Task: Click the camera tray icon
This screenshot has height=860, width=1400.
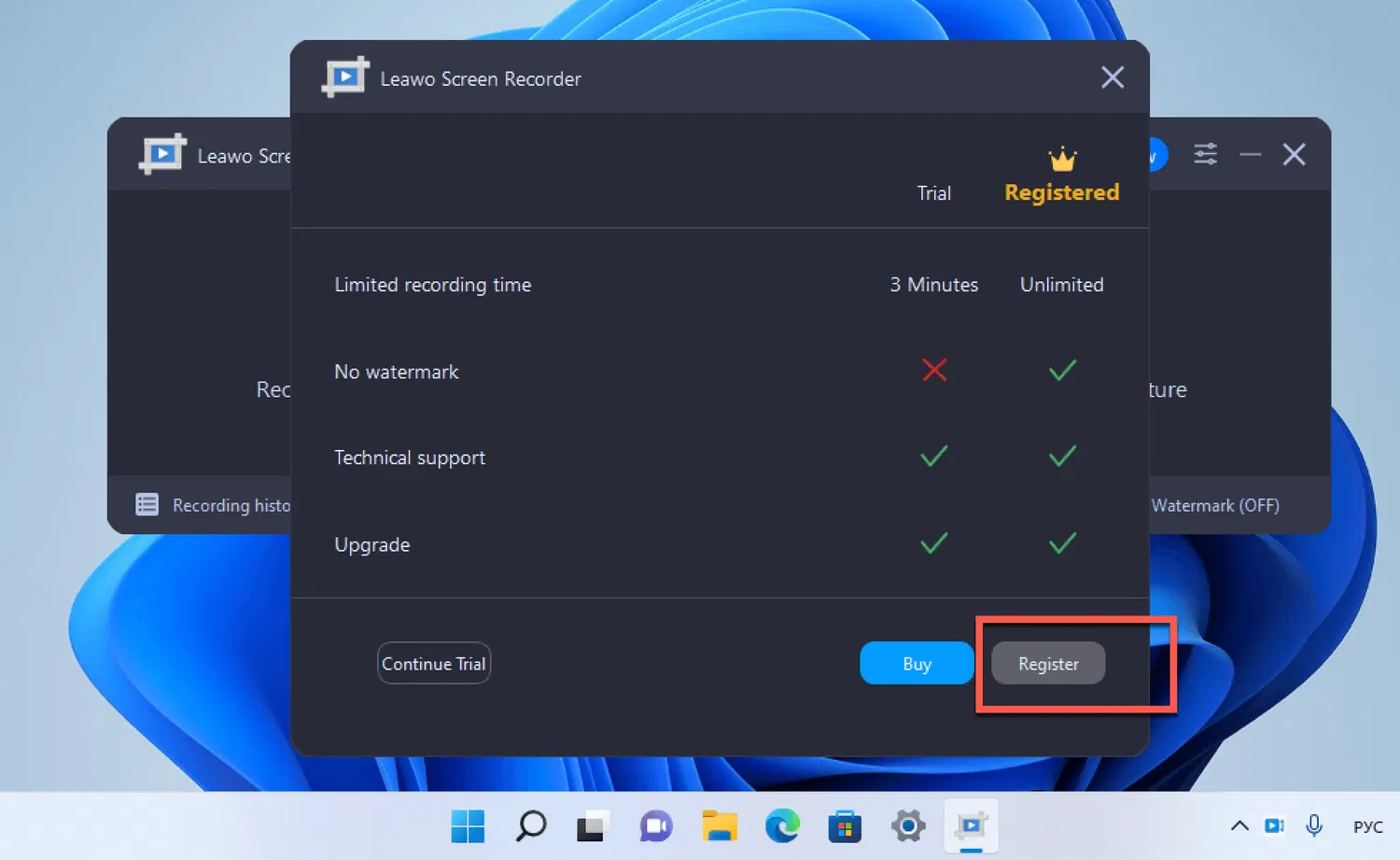Action: pos(1275,825)
